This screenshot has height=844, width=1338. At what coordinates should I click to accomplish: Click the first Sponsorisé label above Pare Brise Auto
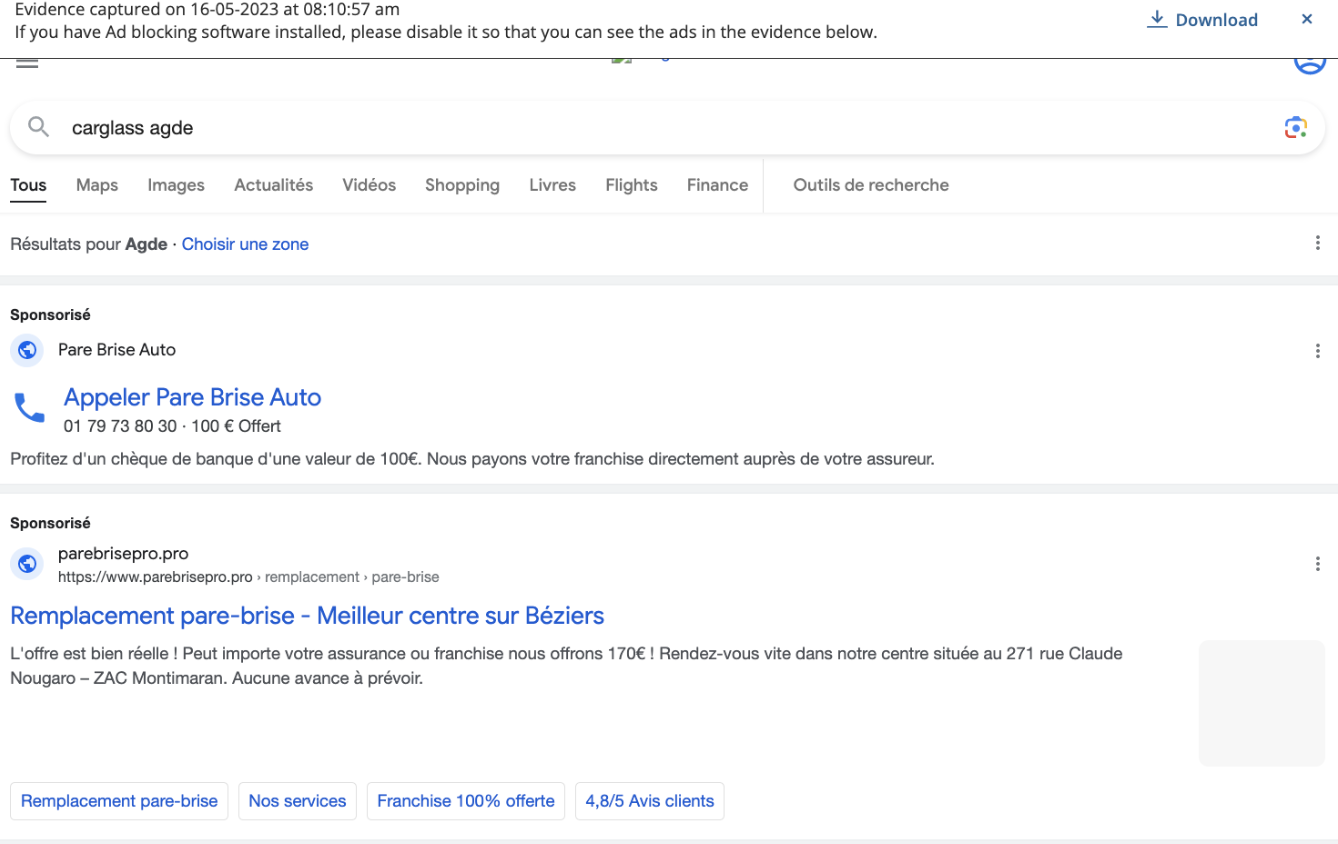point(50,315)
